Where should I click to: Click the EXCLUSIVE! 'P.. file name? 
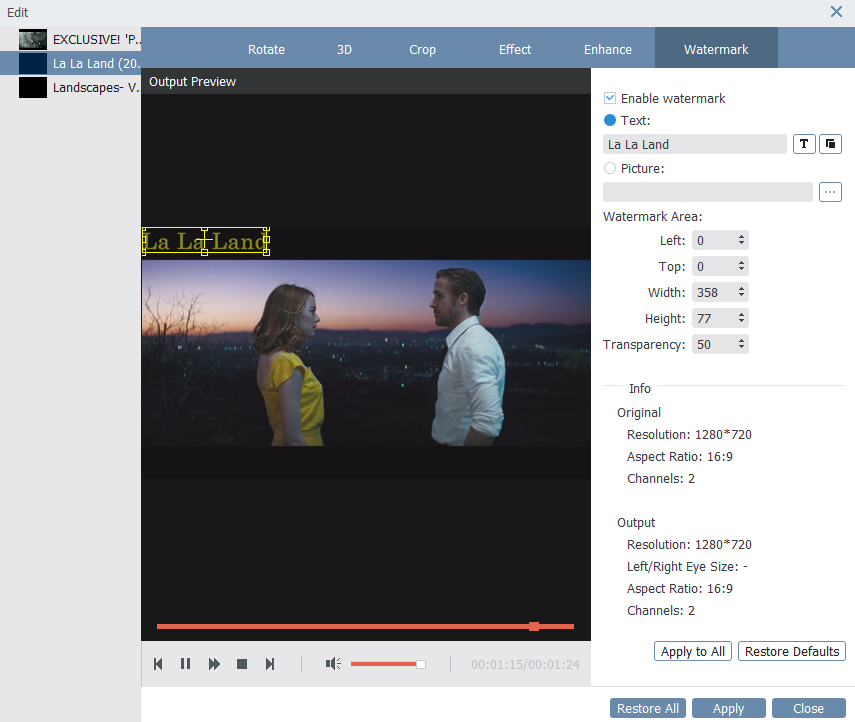coord(97,39)
